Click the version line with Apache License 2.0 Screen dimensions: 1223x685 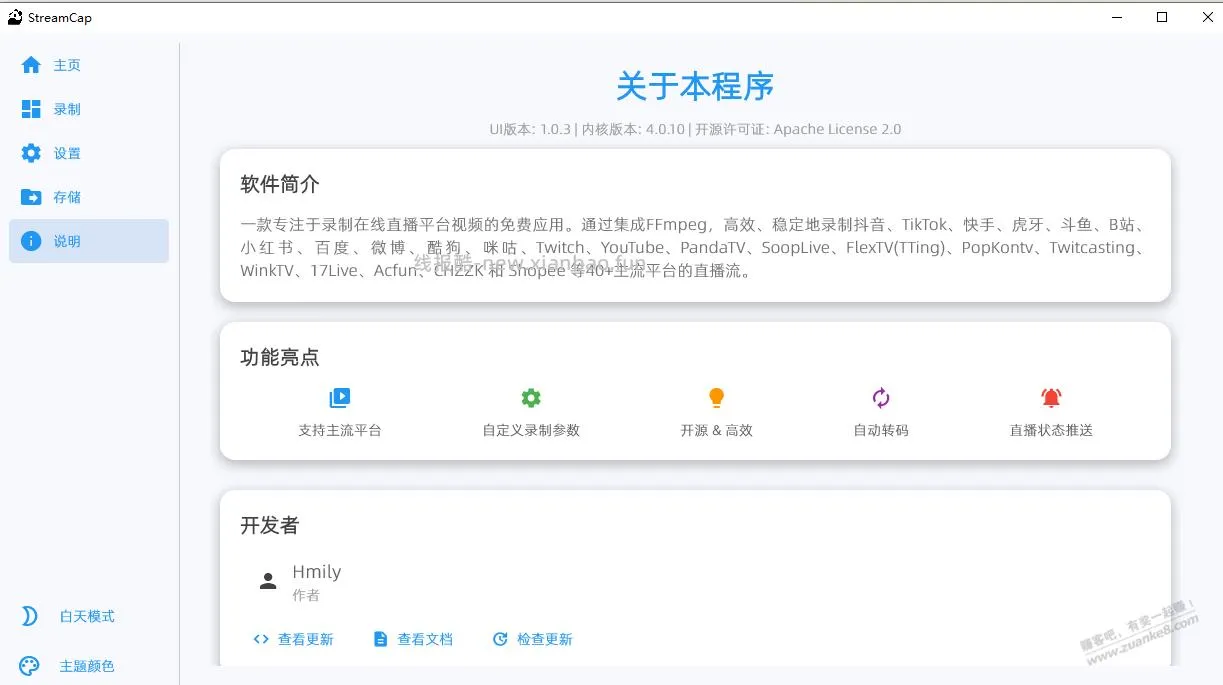coord(695,129)
